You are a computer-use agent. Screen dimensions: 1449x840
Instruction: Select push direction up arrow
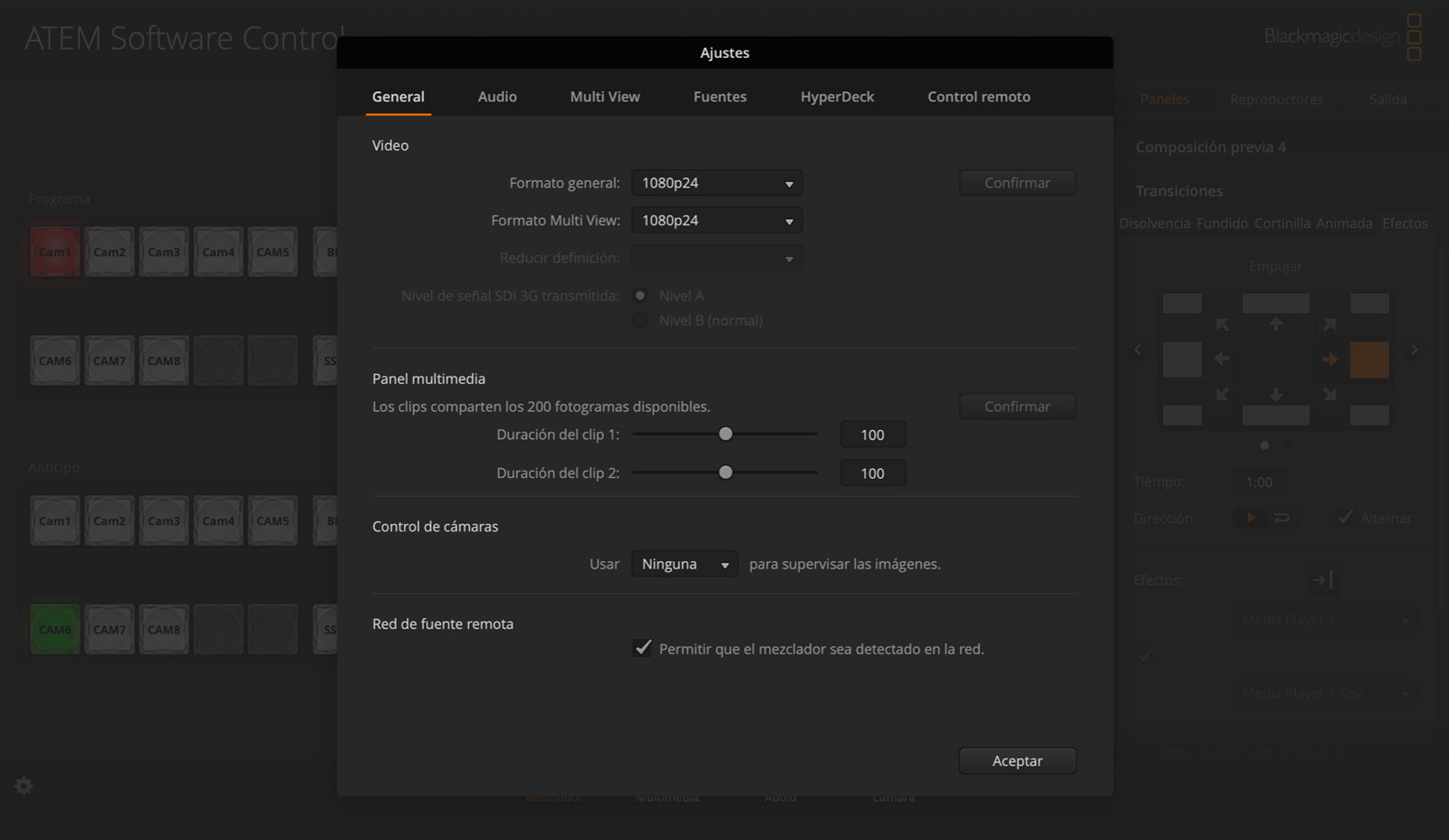tap(1276, 324)
